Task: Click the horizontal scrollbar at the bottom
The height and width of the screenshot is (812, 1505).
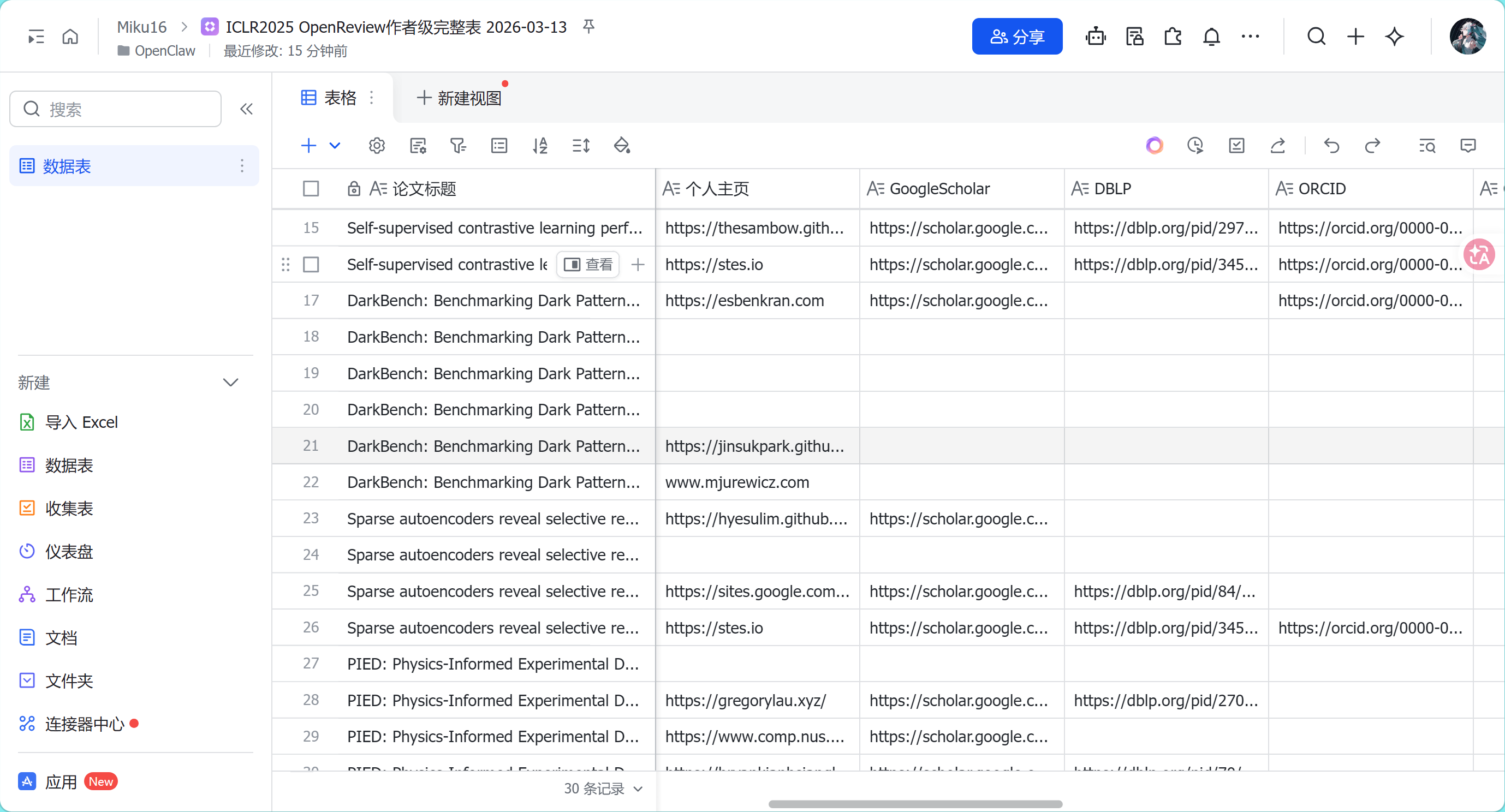Action: pyautogui.click(x=915, y=804)
